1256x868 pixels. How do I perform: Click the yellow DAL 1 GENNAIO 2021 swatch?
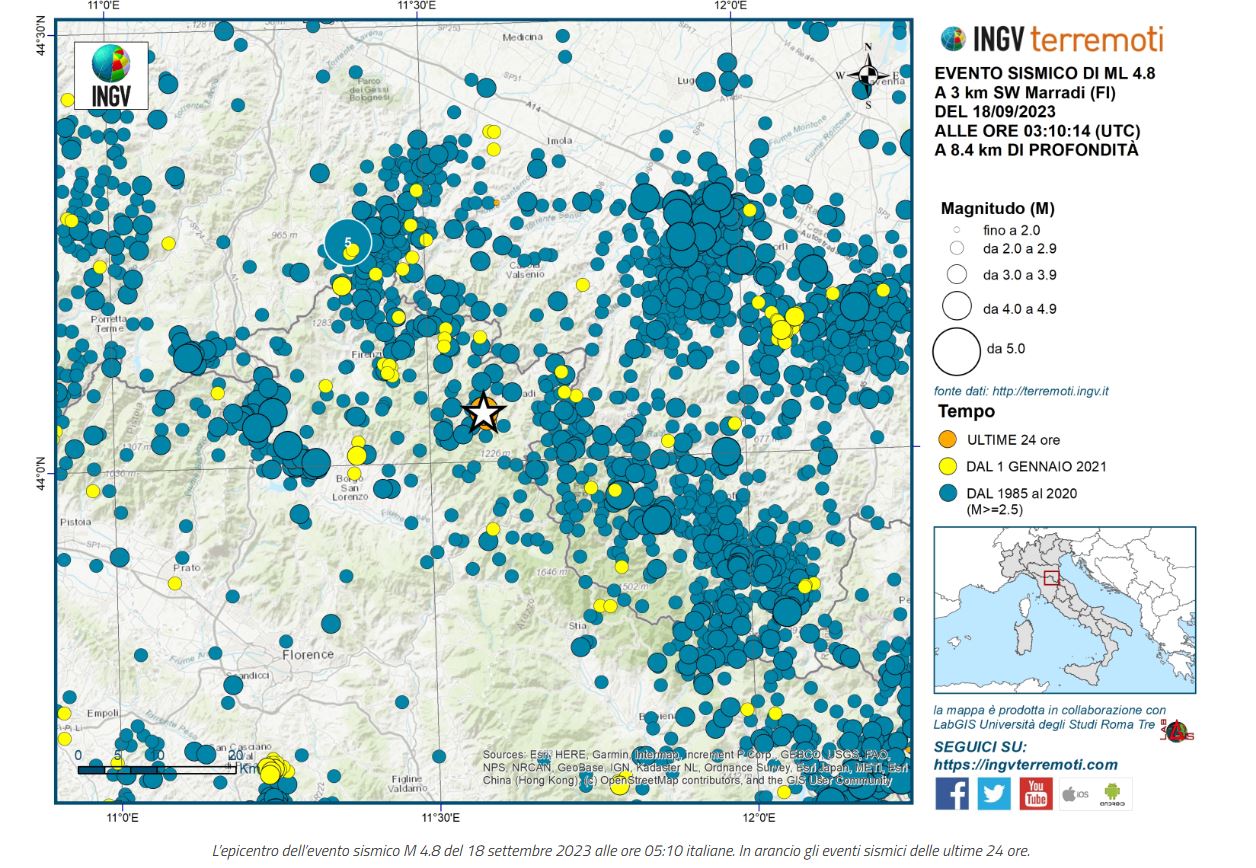(x=947, y=466)
